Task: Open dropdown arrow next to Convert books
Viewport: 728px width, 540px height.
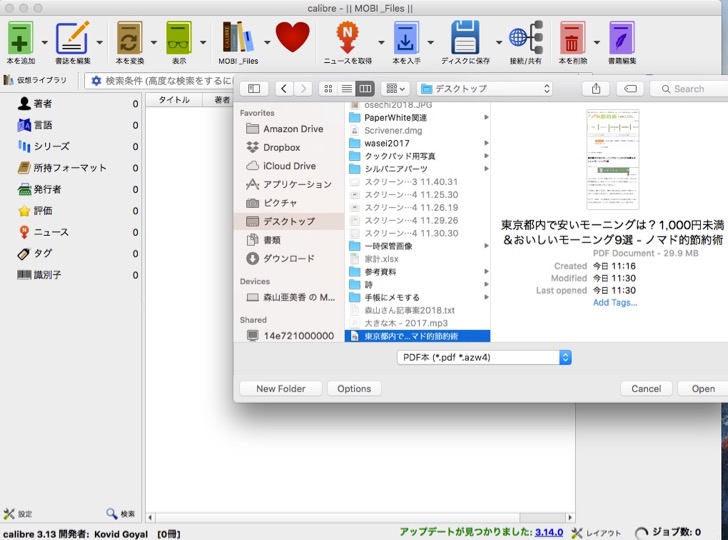Action: [x=154, y=42]
